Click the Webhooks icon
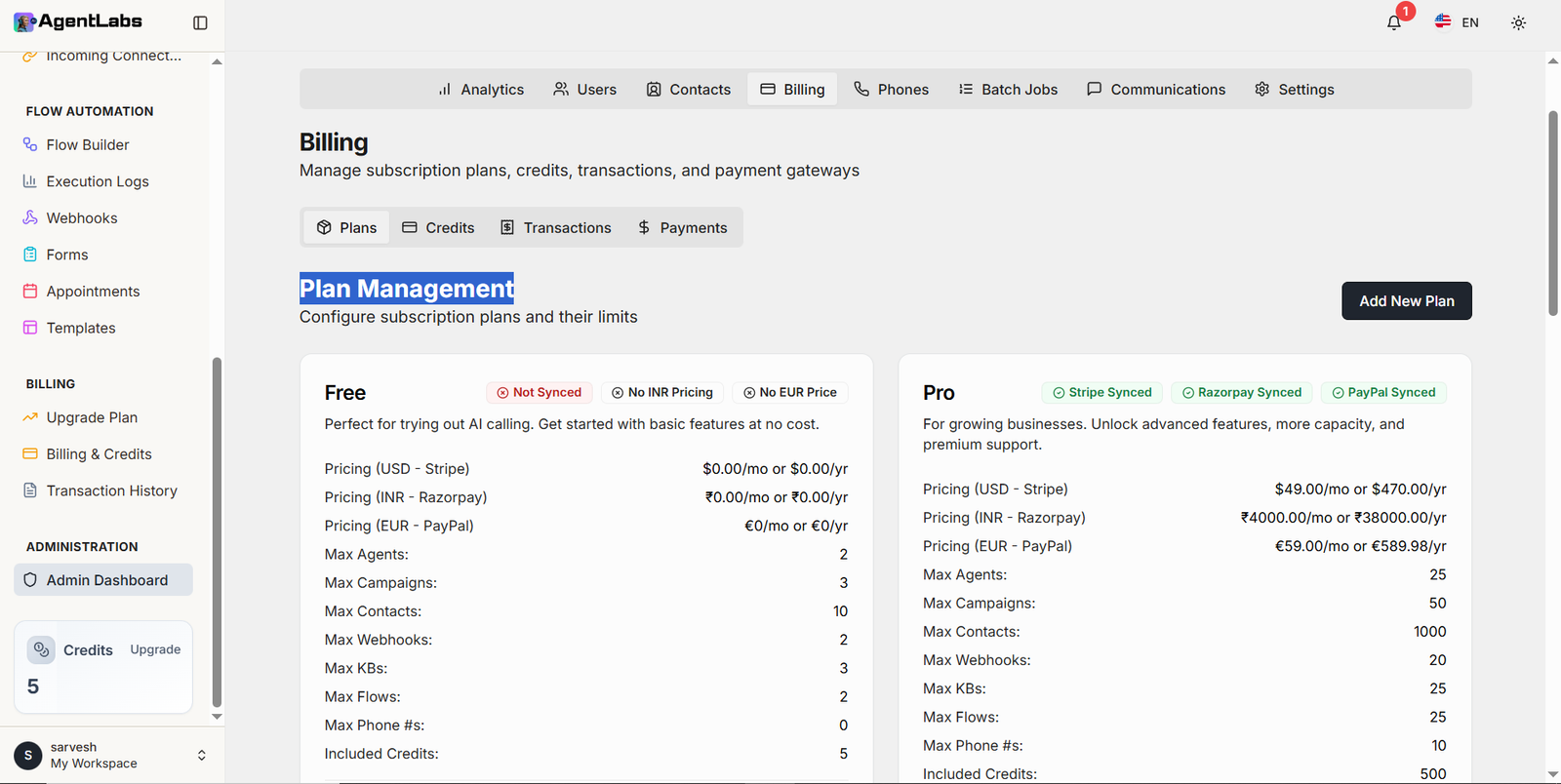1561x784 pixels. (x=30, y=217)
